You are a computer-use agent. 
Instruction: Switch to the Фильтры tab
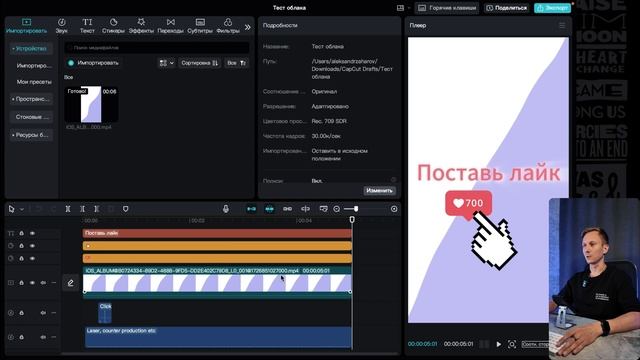tap(228, 26)
